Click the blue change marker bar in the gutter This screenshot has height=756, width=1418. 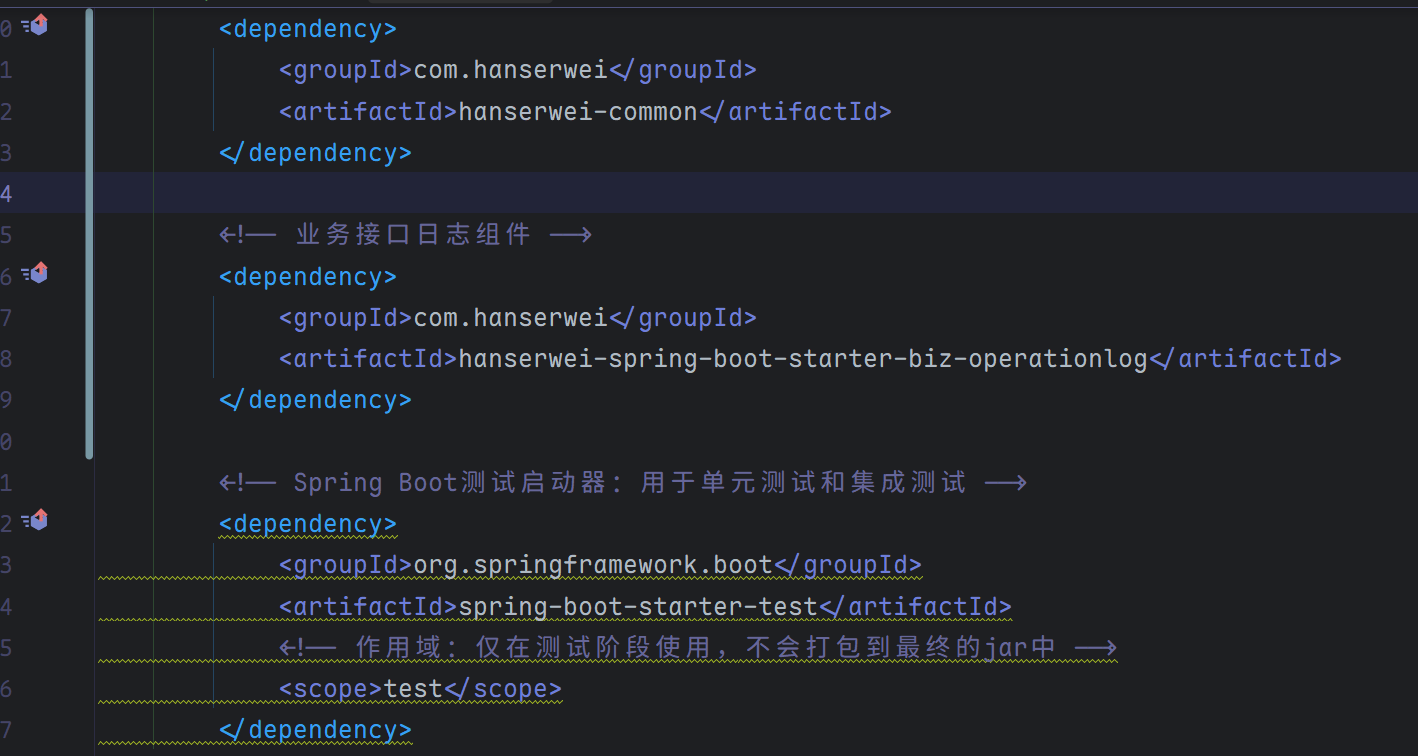[90, 230]
